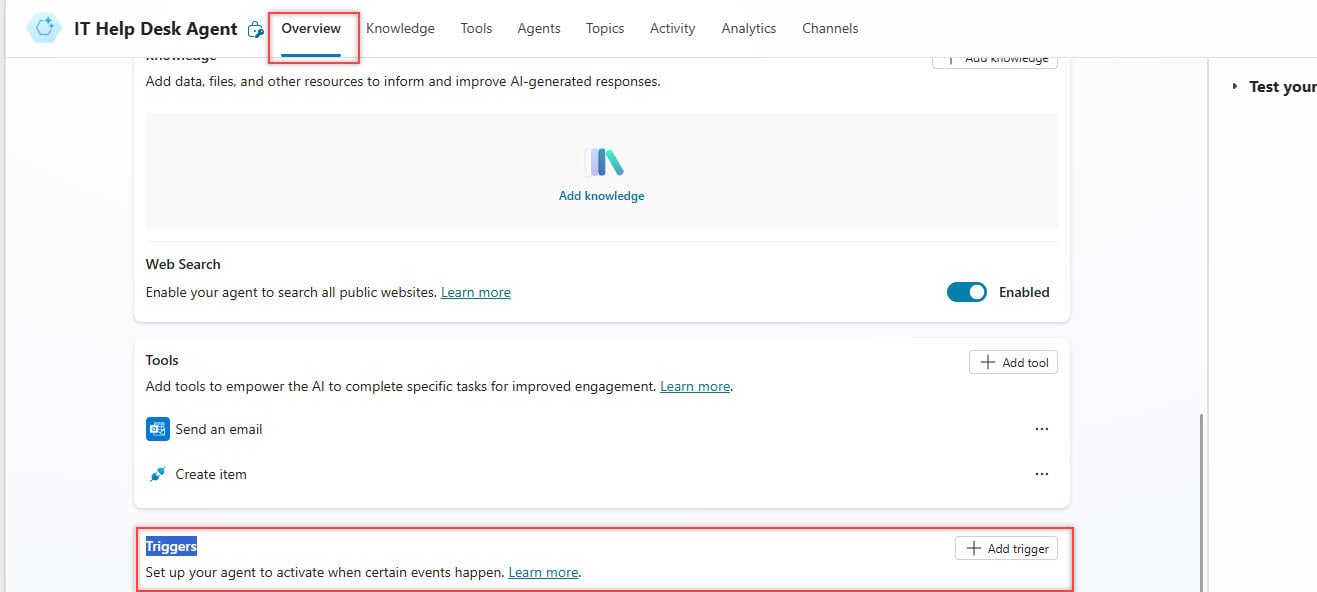This screenshot has width=1317, height=592.
Task: Open the more options menu for Create item
Action: point(1042,474)
